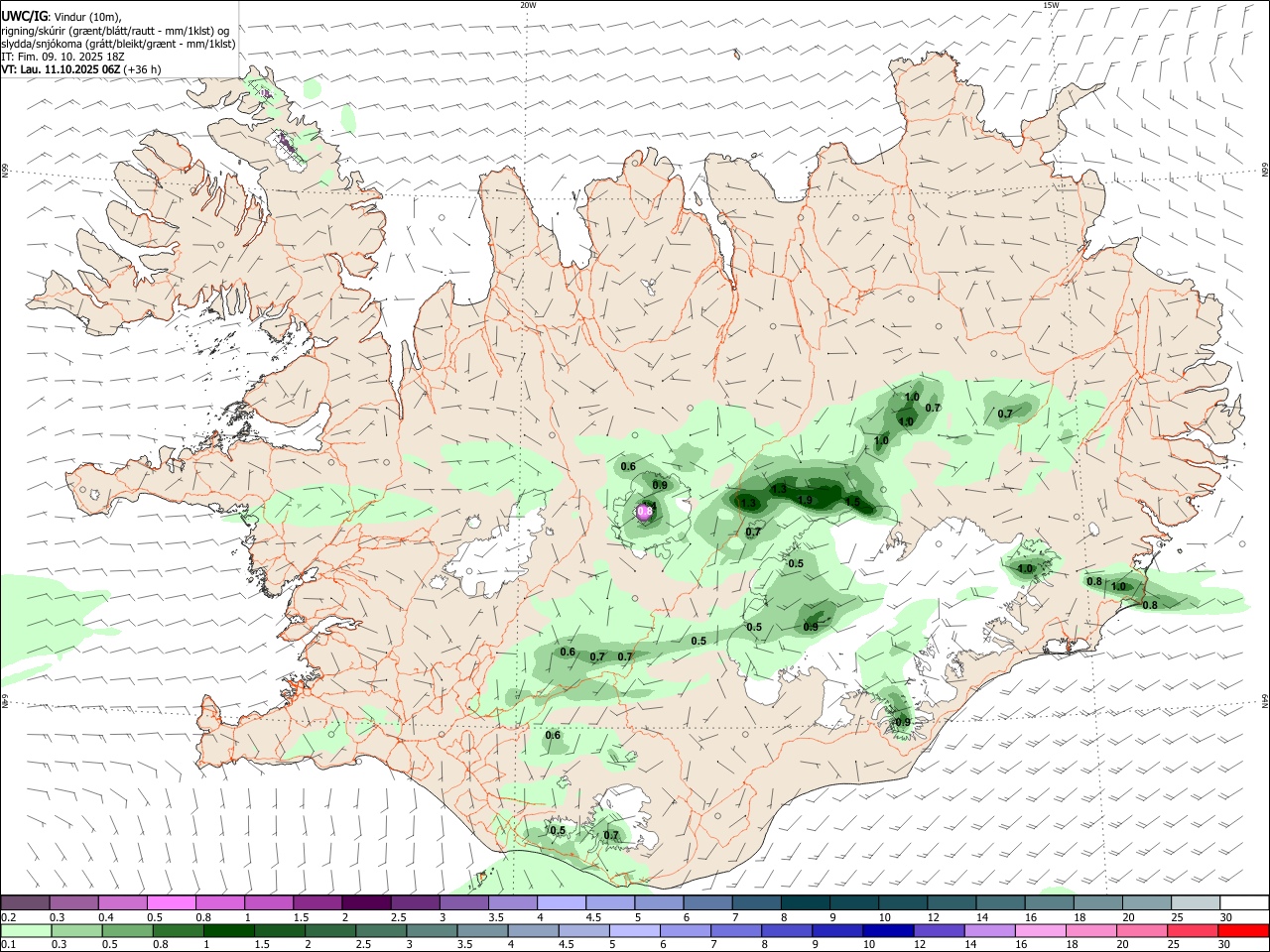Screen dimensions: 1270x952
Task: Click the 25 swatch in the rain legend row
Action: 1193,930
